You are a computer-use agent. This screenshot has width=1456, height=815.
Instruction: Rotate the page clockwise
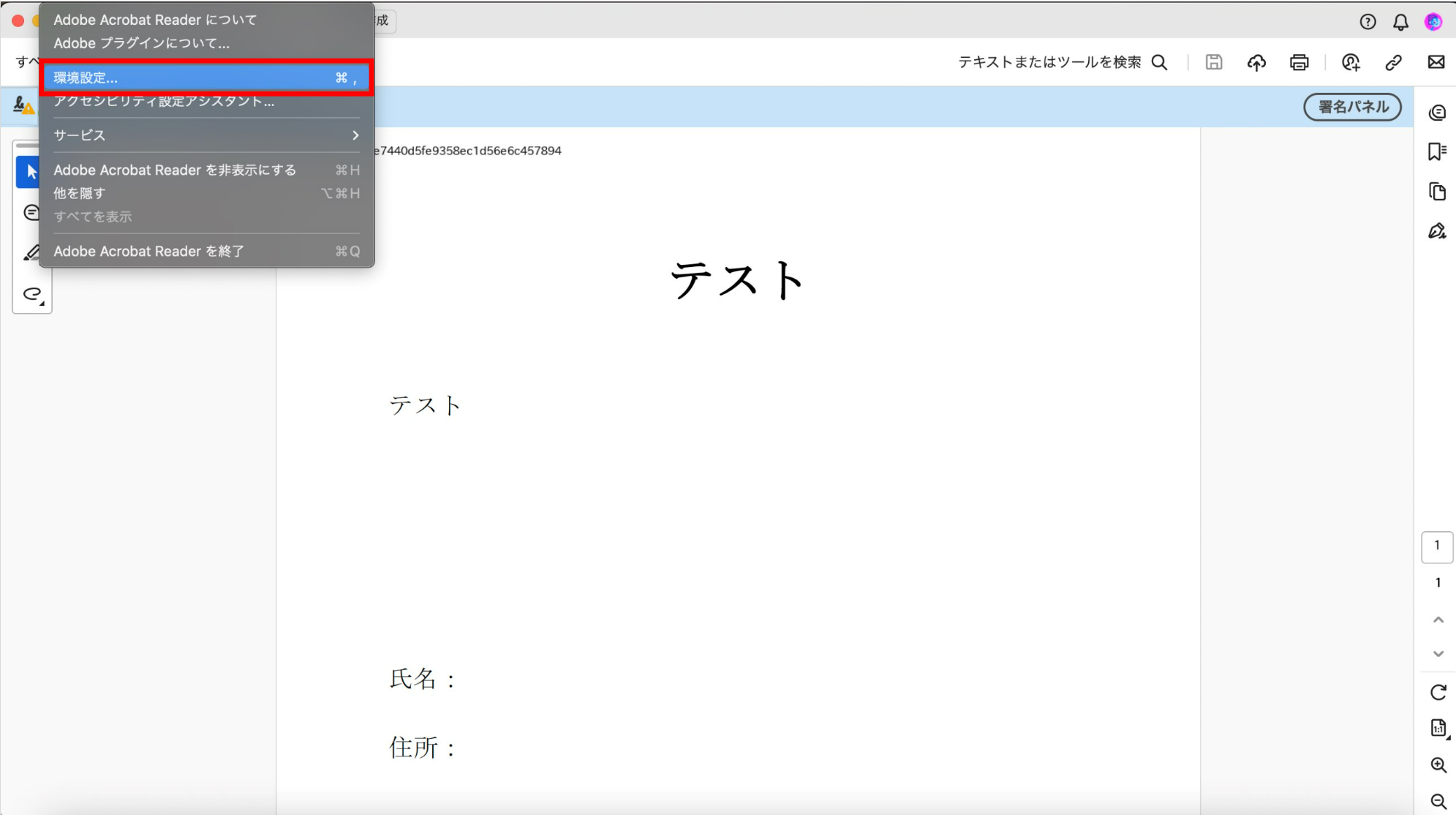click(x=1438, y=691)
